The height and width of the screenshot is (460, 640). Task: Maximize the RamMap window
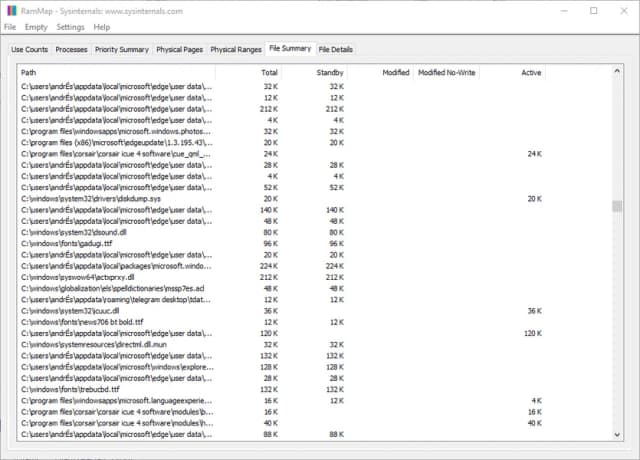pos(594,11)
